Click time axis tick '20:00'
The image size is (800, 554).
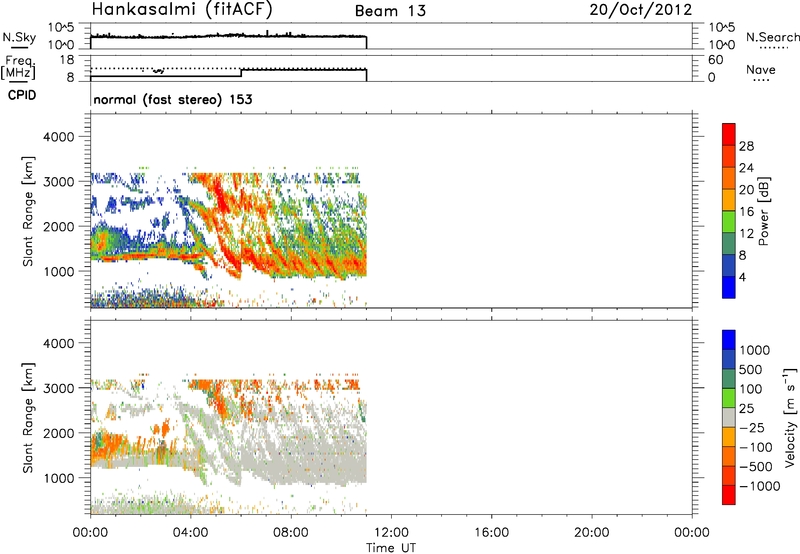[x=591, y=533]
